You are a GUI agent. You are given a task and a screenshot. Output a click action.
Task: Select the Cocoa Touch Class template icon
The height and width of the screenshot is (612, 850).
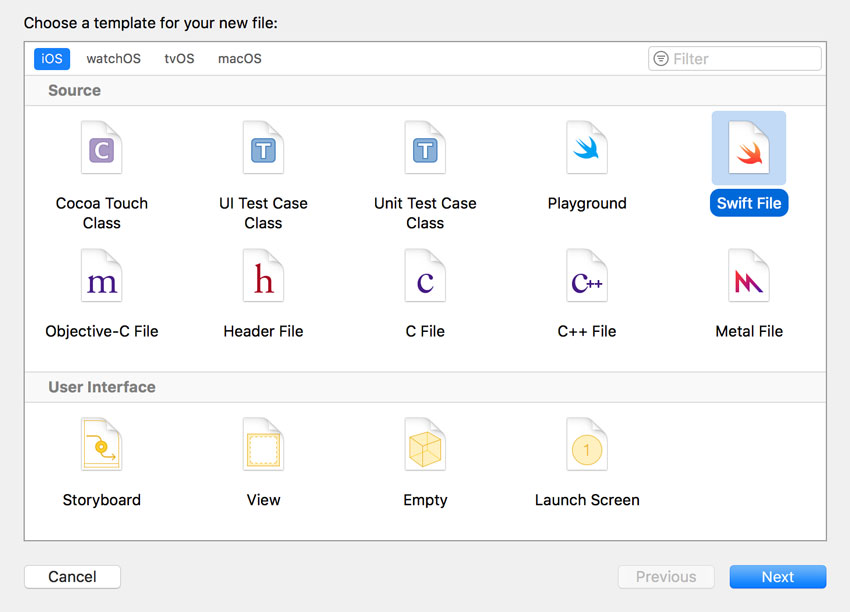(101, 147)
